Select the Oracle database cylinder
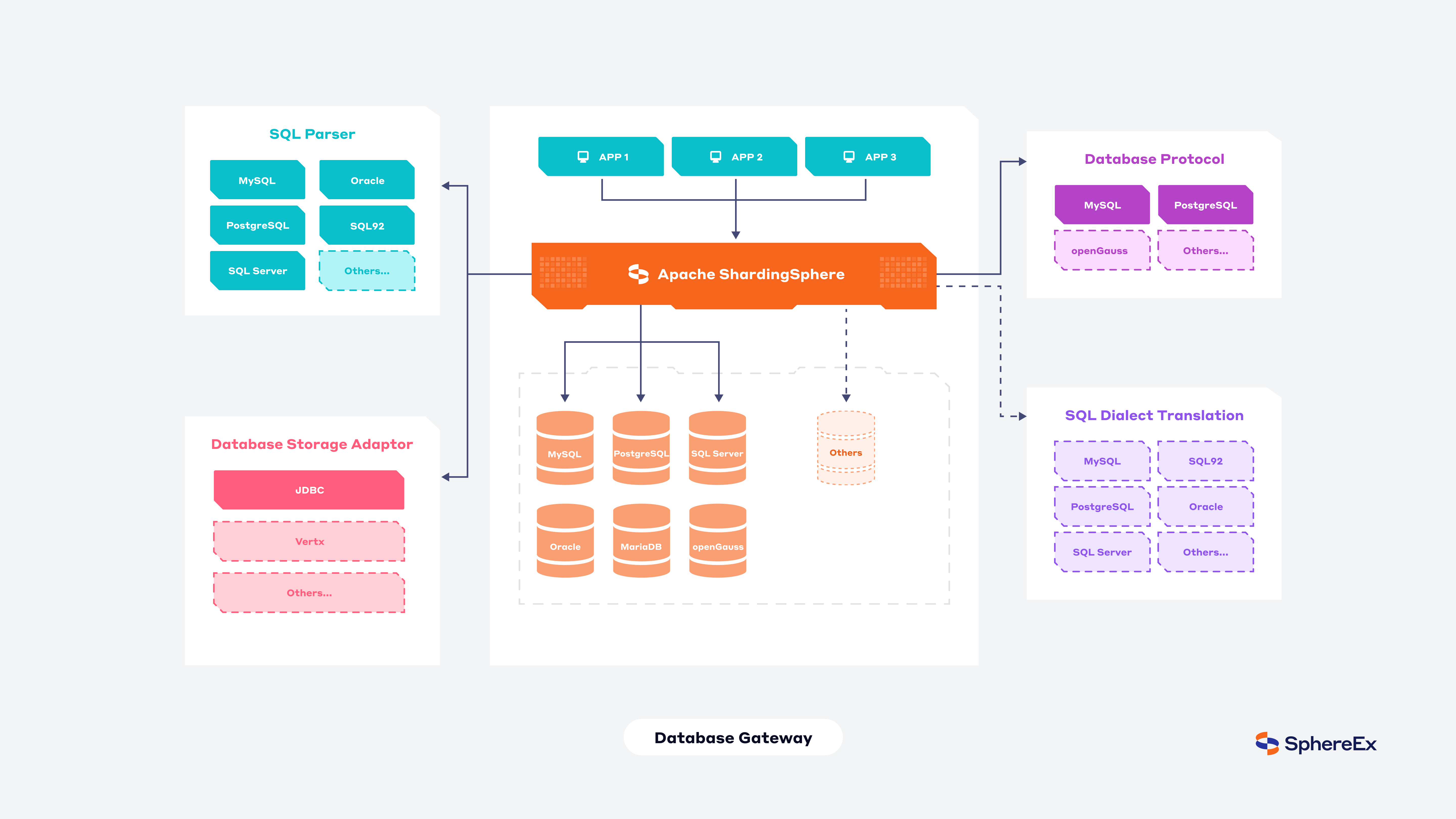The image size is (1456, 819). click(x=565, y=540)
